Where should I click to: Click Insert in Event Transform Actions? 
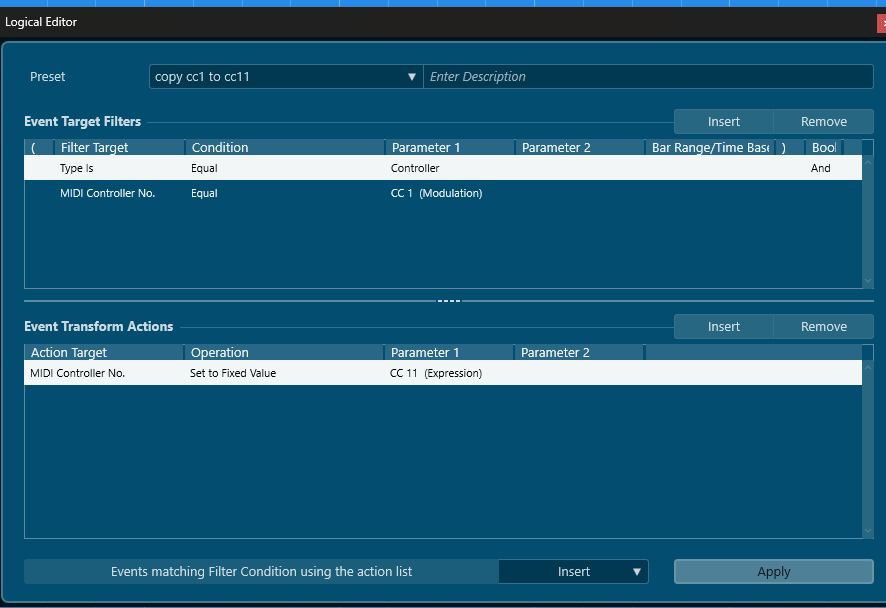point(723,327)
